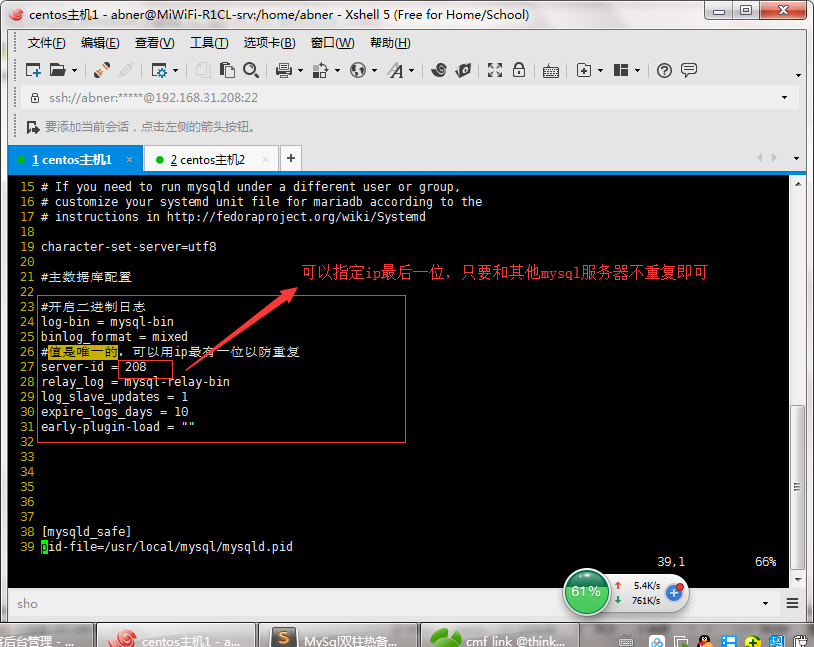This screenshot has height=647, width=814.
Task: Expand the compose bar dropdown arrow
Action: point(765,603)
